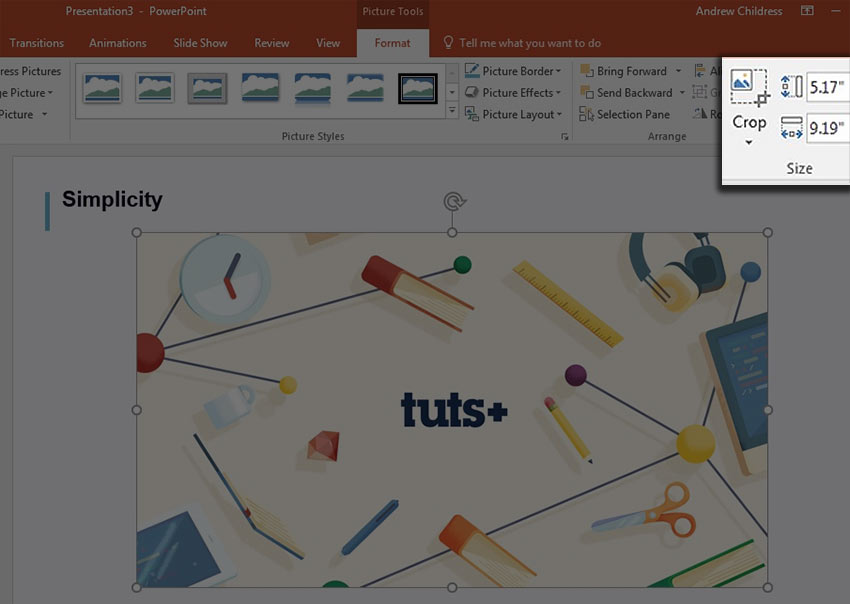
Task: Click Send Backward button
Action: point(634,93)
